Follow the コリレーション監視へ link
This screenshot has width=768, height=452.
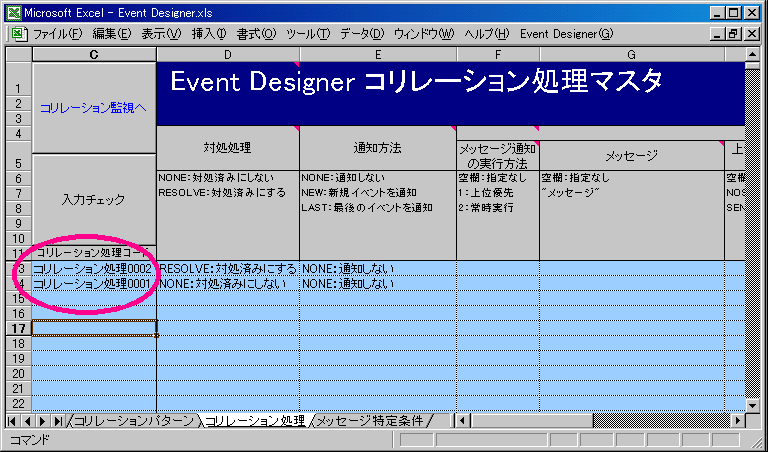tap(93, 108)
